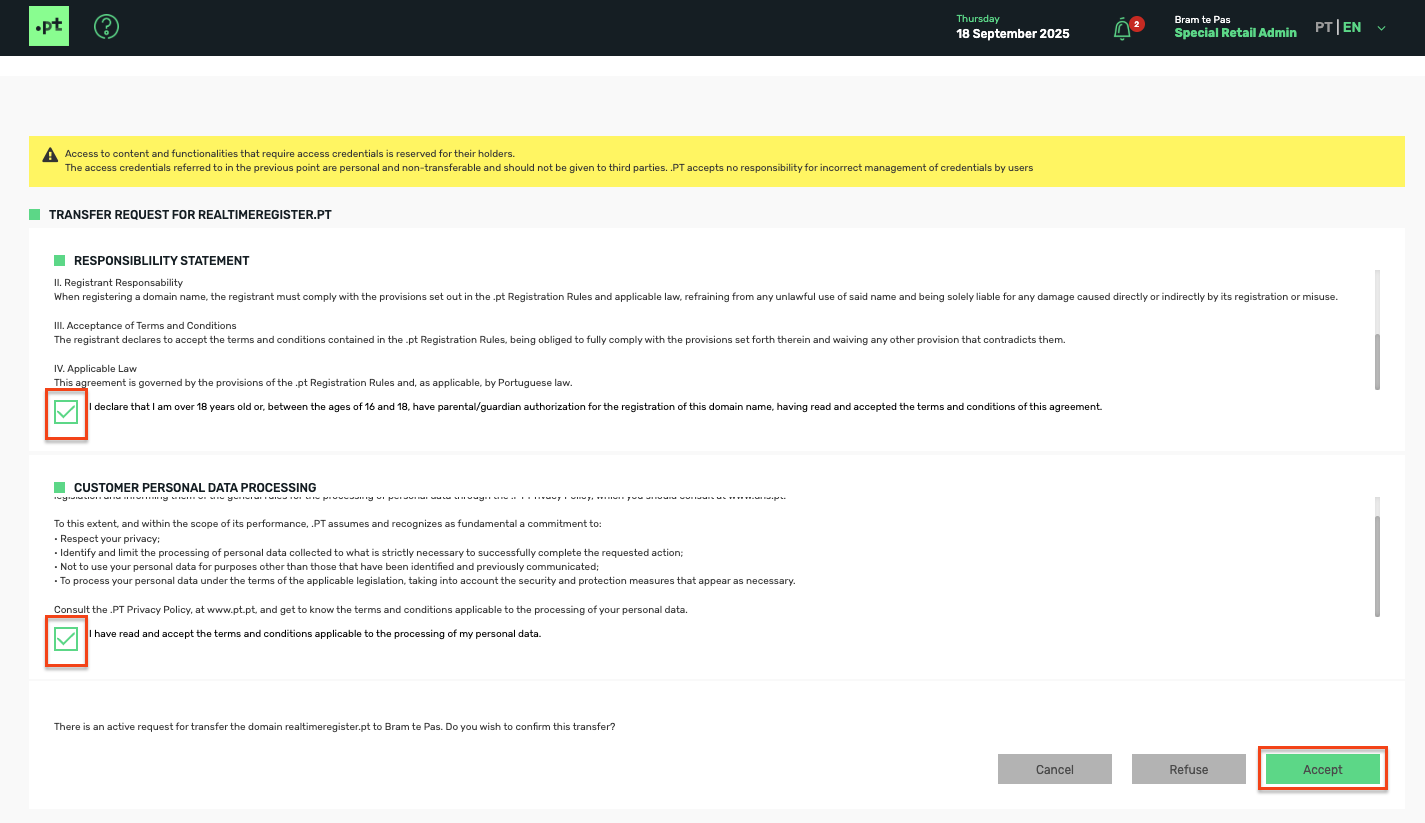Click the date 18 September 2025
This screenshot has height=823, width=1425.
click(1013, 34)
